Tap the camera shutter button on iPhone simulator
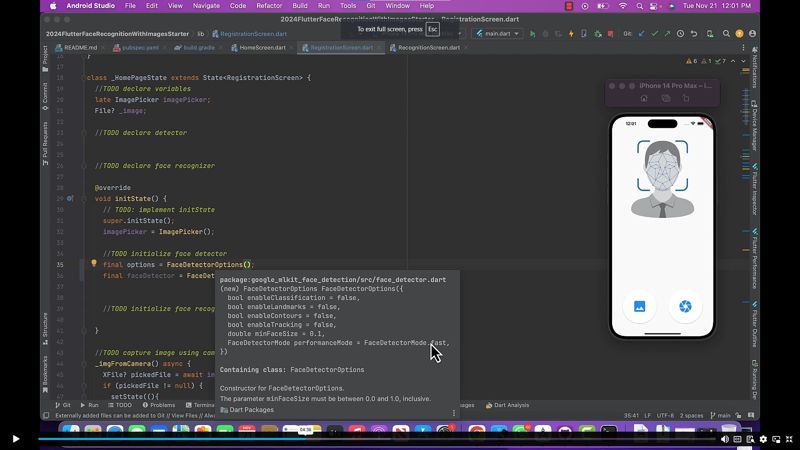800x450 pixels. coord(685,306)
